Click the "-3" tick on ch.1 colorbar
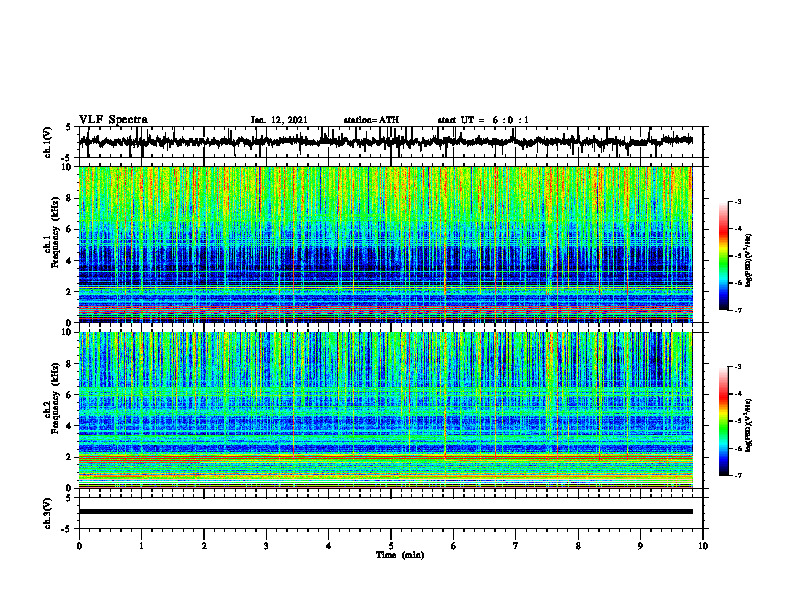This screenshot has height=612, width=792. [738, 201]
